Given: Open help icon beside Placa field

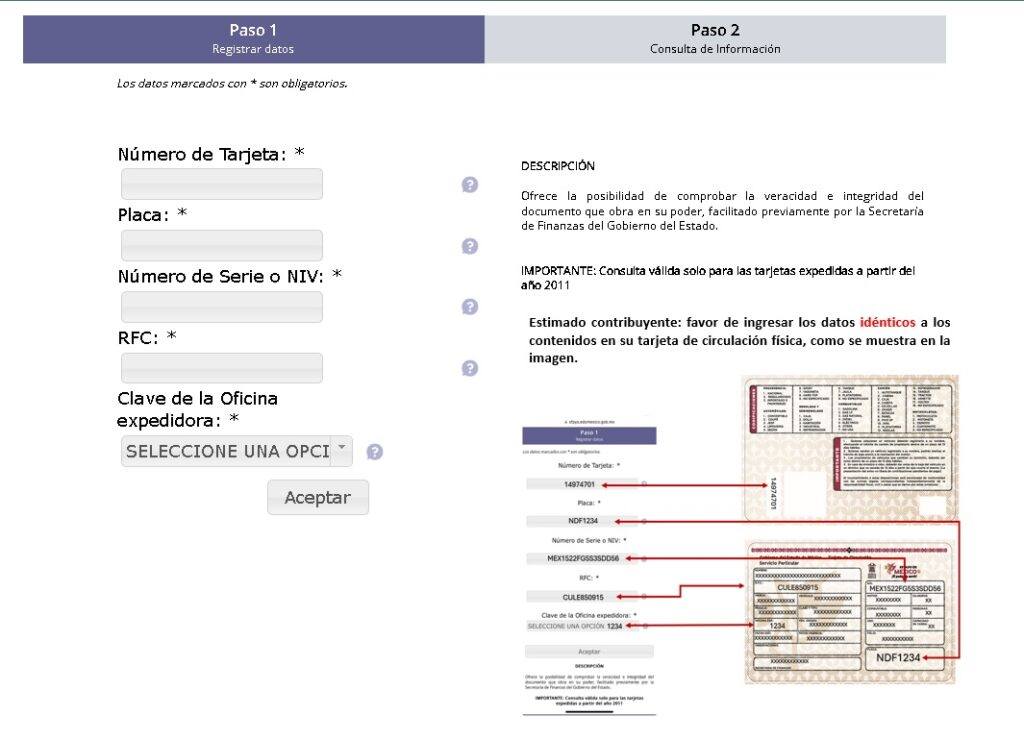Looking at the screenshot, I should tap(470, 246).
